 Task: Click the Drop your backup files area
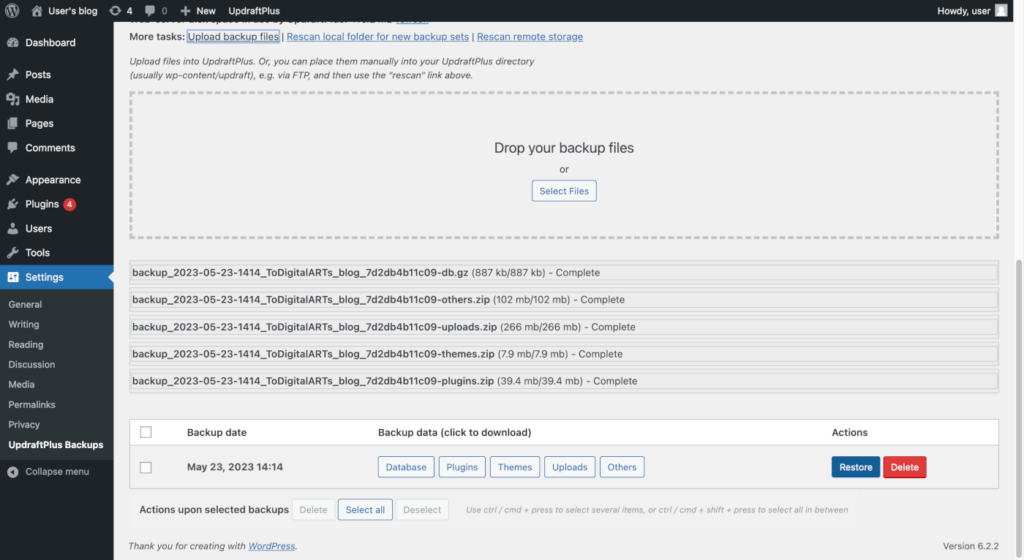564,164
